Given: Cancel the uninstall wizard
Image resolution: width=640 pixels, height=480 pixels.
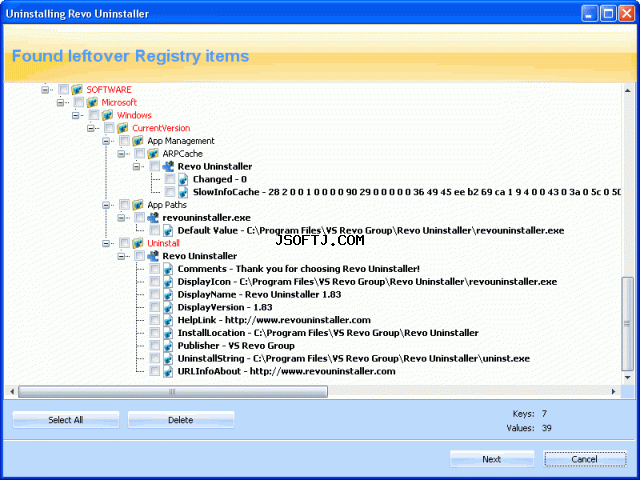Looking at the screenshot, I should [x=585, y=459].
